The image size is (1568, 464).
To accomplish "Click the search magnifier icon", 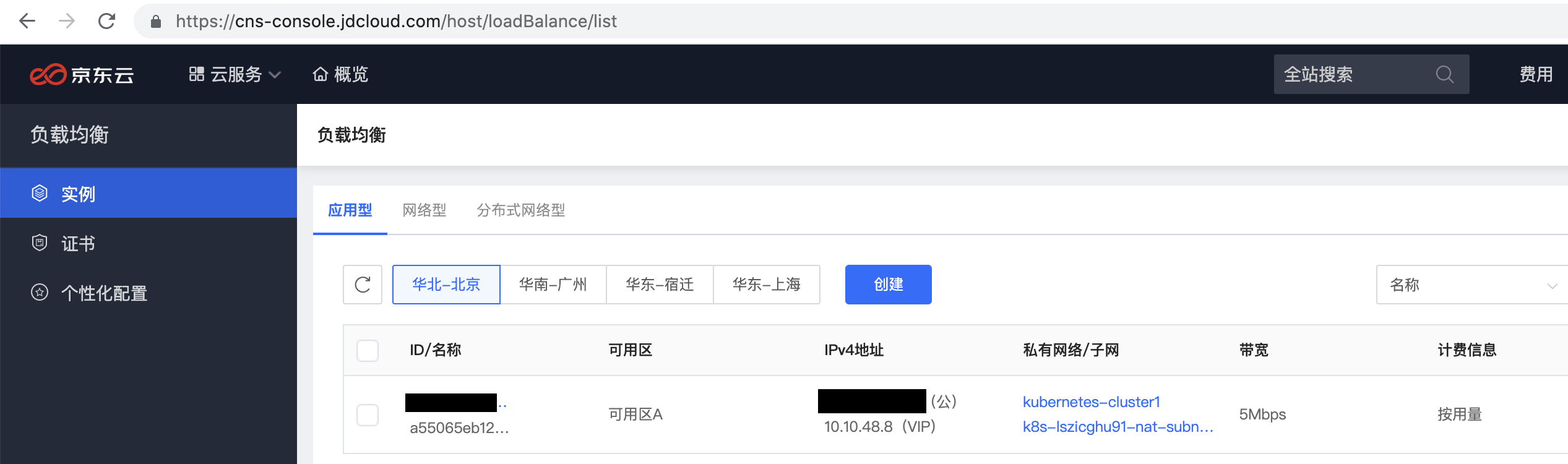I will coord(1444,74).
